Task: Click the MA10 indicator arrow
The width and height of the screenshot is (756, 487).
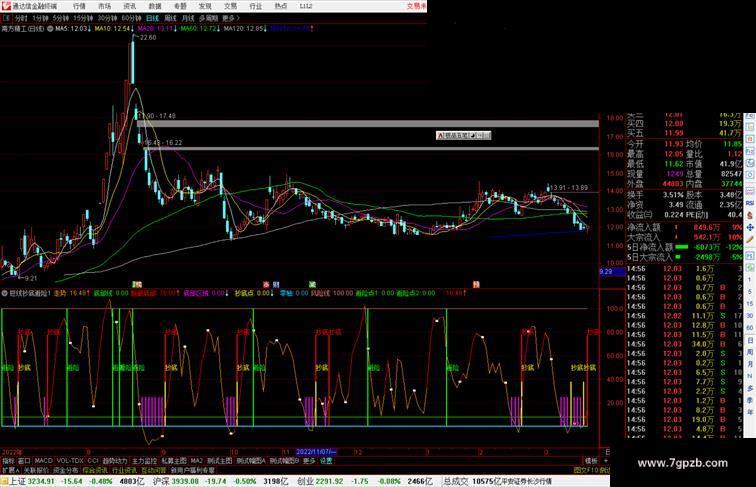Action: [133, 29]
